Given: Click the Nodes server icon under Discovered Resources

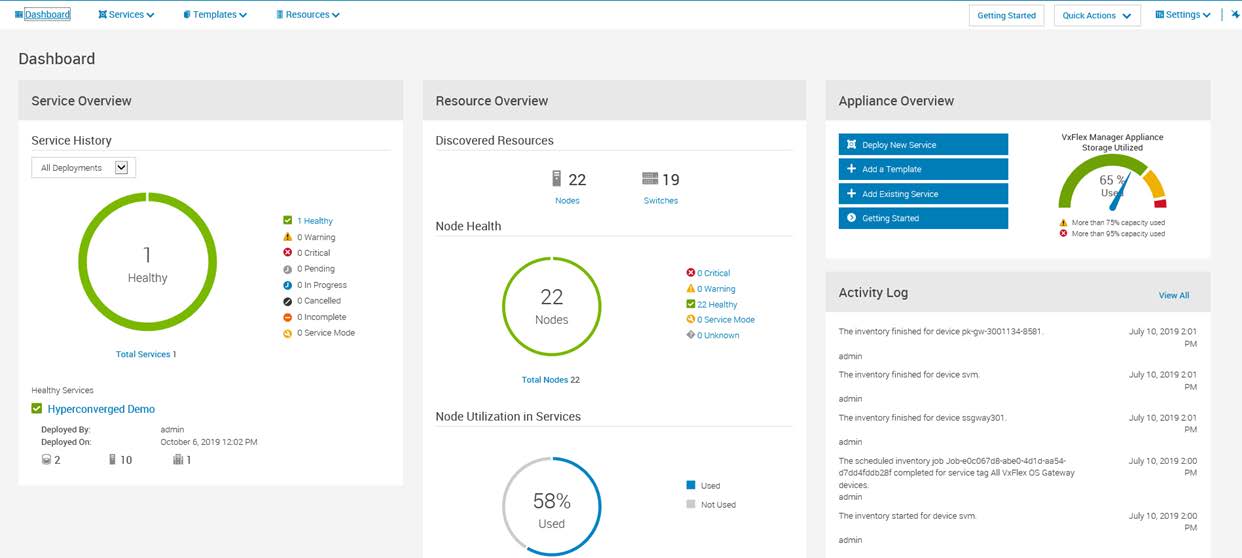Looking at the screenshot, I should [x=557, y=179].
